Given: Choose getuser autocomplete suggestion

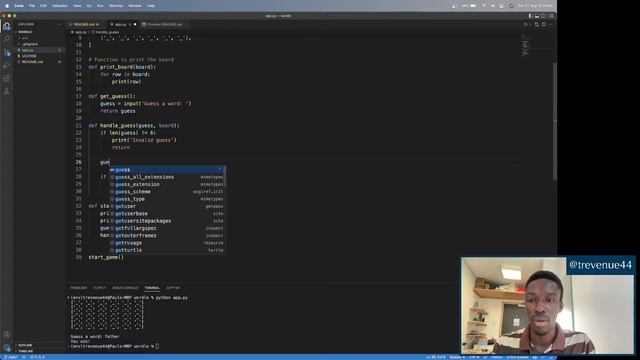Looking at the screenshot, I should (167, 207).
